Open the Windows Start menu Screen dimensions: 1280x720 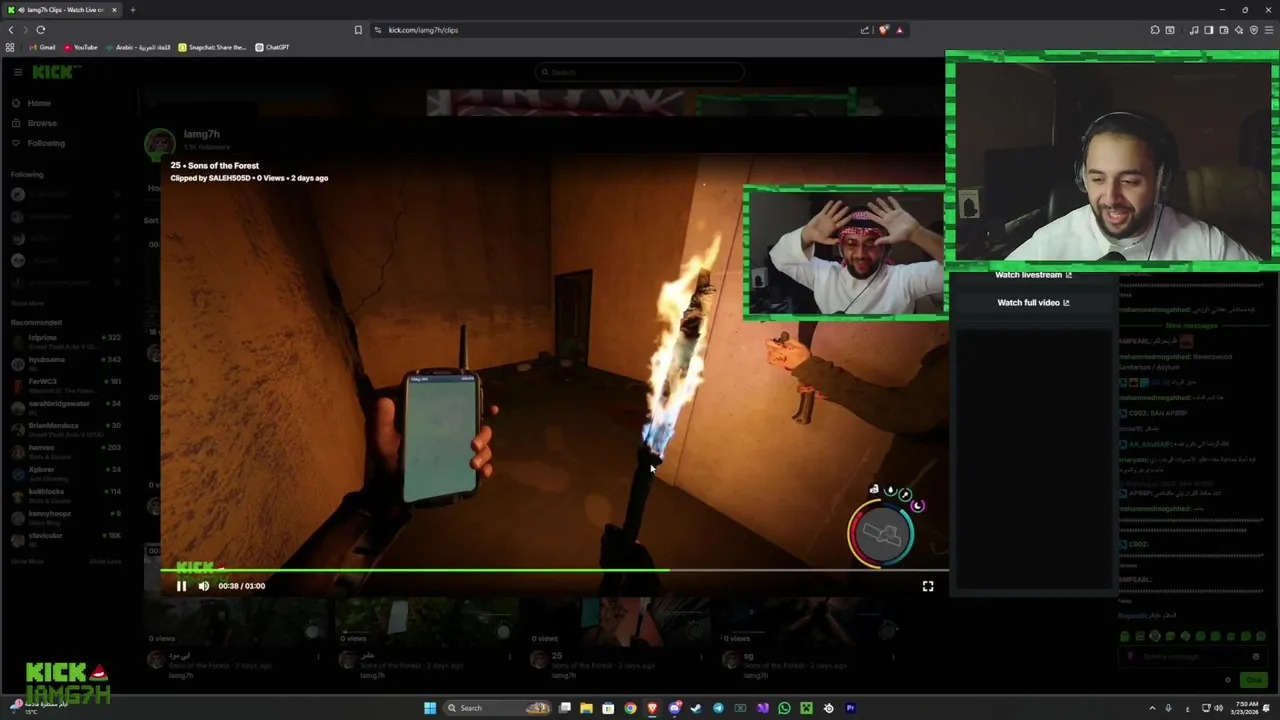430,708
